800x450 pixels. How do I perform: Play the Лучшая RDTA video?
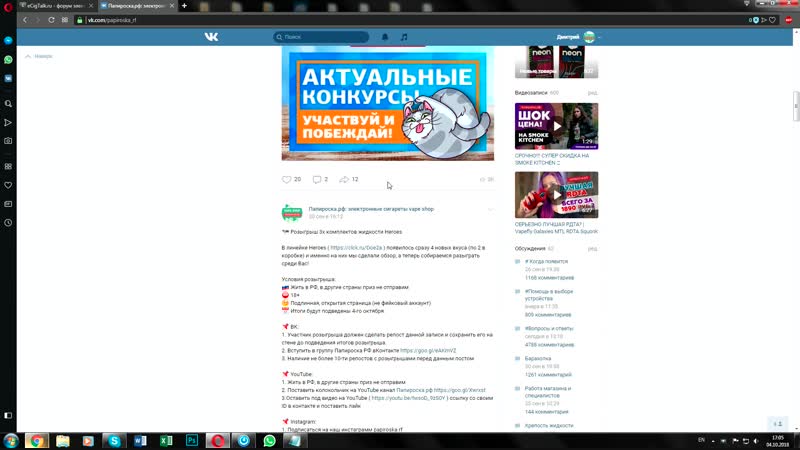[557, 195]
